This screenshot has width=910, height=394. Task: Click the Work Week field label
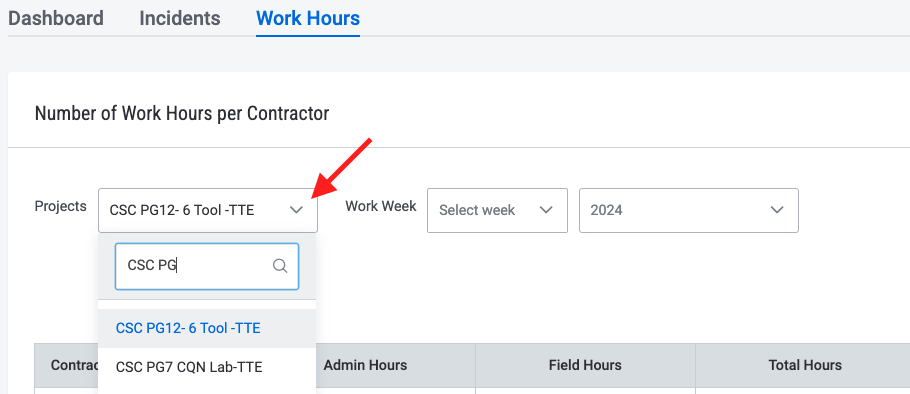[x=381, y=206]
